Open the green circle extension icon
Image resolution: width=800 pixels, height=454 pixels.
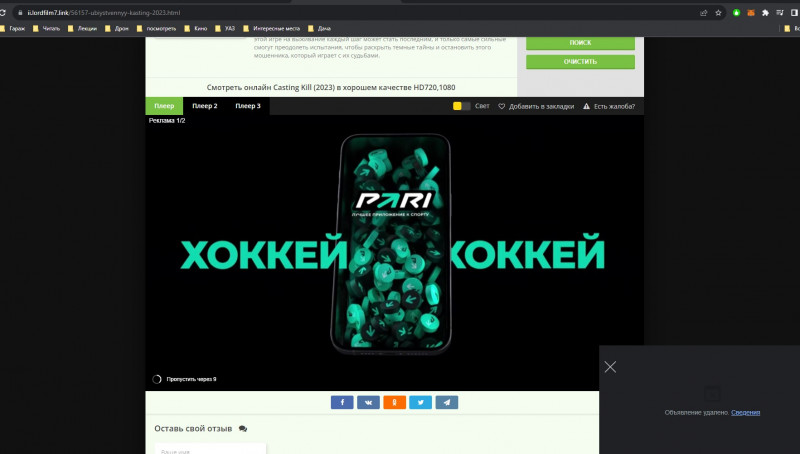point(736,13)
